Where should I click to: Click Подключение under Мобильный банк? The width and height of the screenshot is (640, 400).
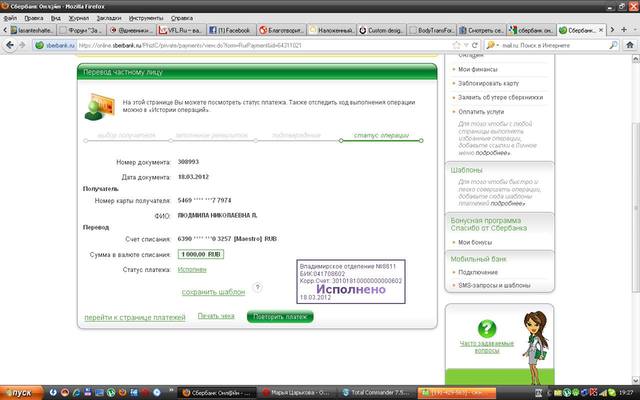pyautogui.click(x=478, y=272)
